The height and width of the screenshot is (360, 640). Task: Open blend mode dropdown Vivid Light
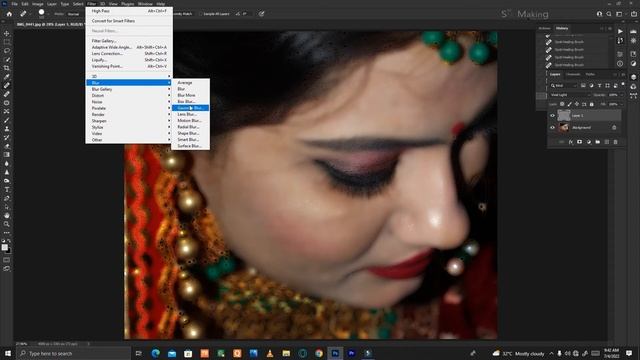click(569, 95)
